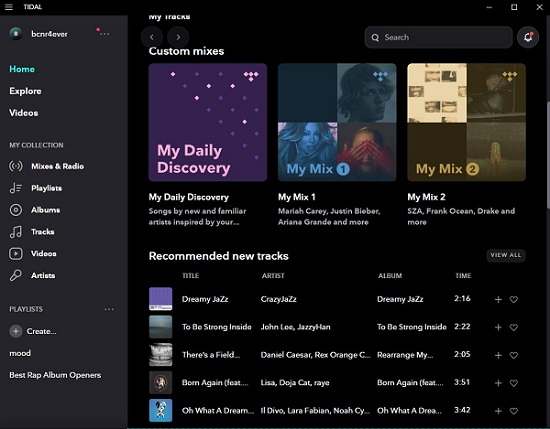Click the TITLE column header
This screenshot has width=550, height=429.
point(190,276)
